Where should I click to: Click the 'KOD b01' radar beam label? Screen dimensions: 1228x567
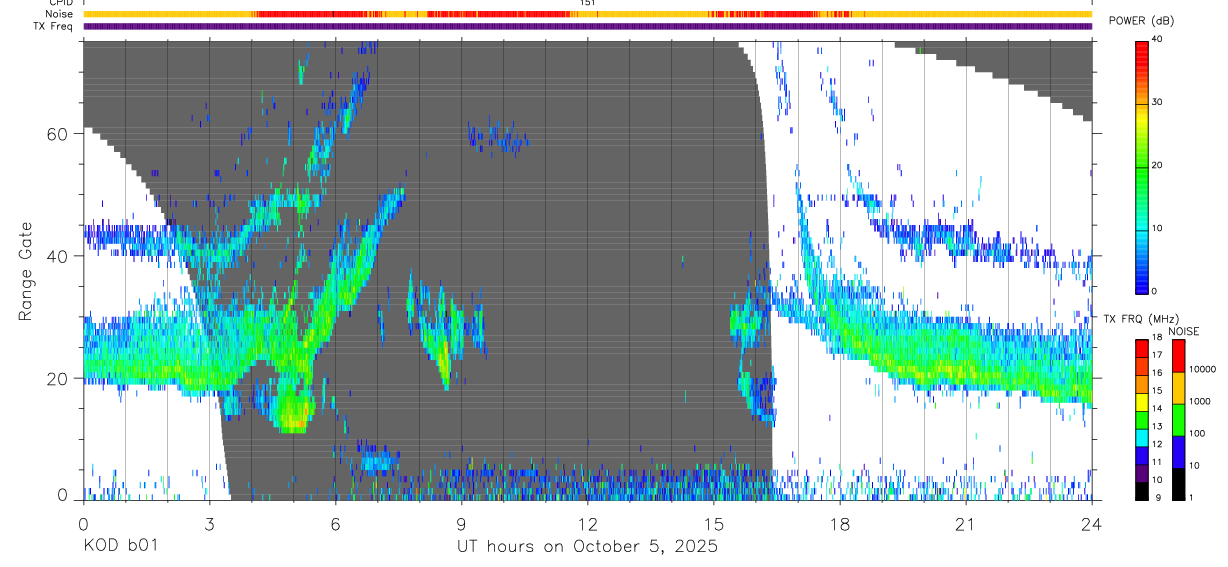click(120, 547)
